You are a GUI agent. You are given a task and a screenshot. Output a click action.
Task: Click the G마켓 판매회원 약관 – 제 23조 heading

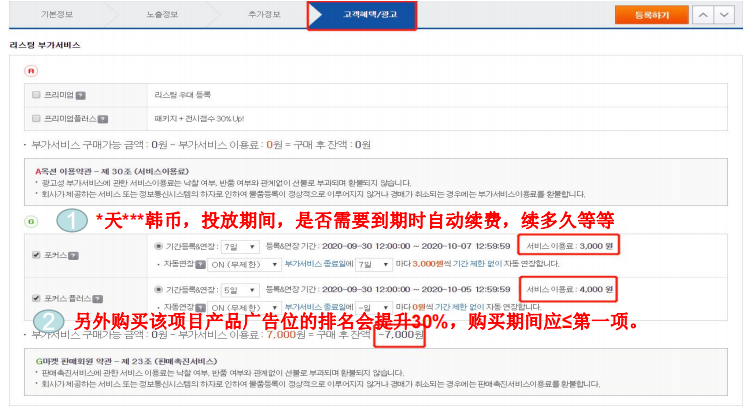126,361
